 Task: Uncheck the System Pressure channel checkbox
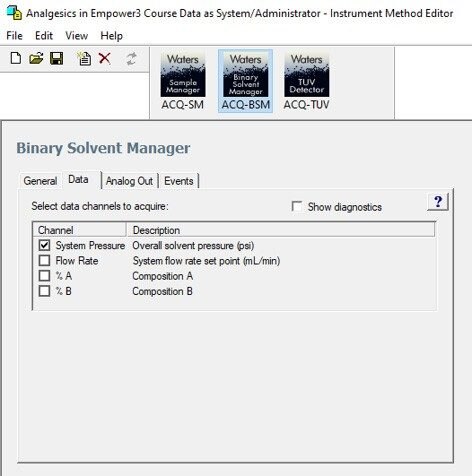click(44, 245)
